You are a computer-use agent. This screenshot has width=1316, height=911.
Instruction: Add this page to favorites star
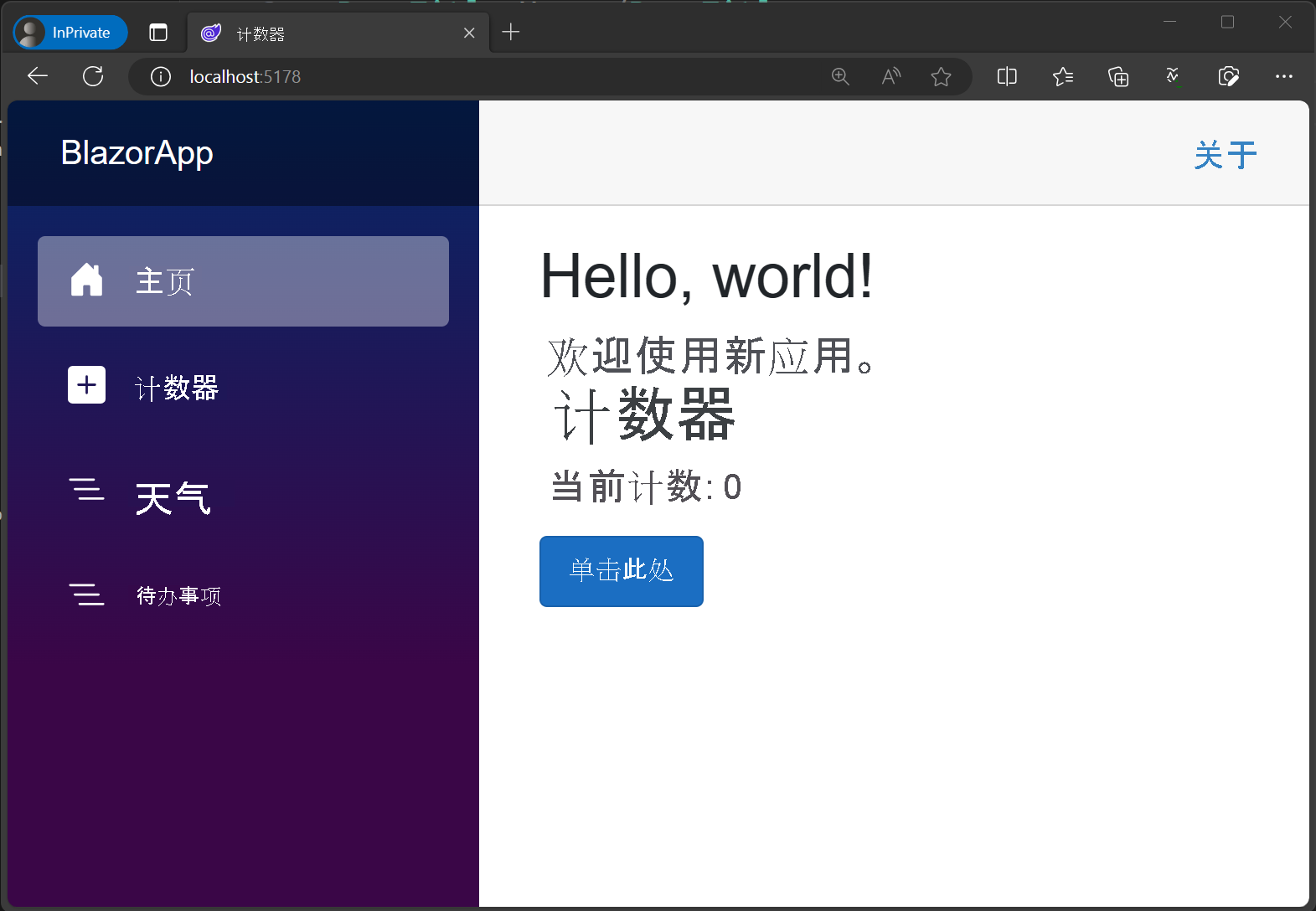(x=941, y=77)
